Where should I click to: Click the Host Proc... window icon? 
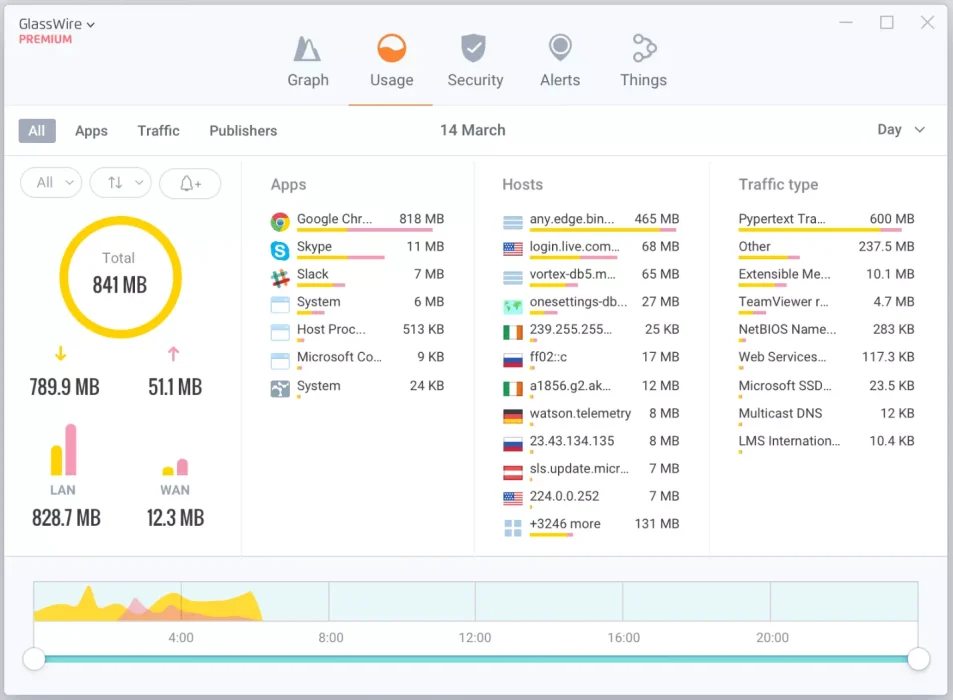tap(280, 332)
